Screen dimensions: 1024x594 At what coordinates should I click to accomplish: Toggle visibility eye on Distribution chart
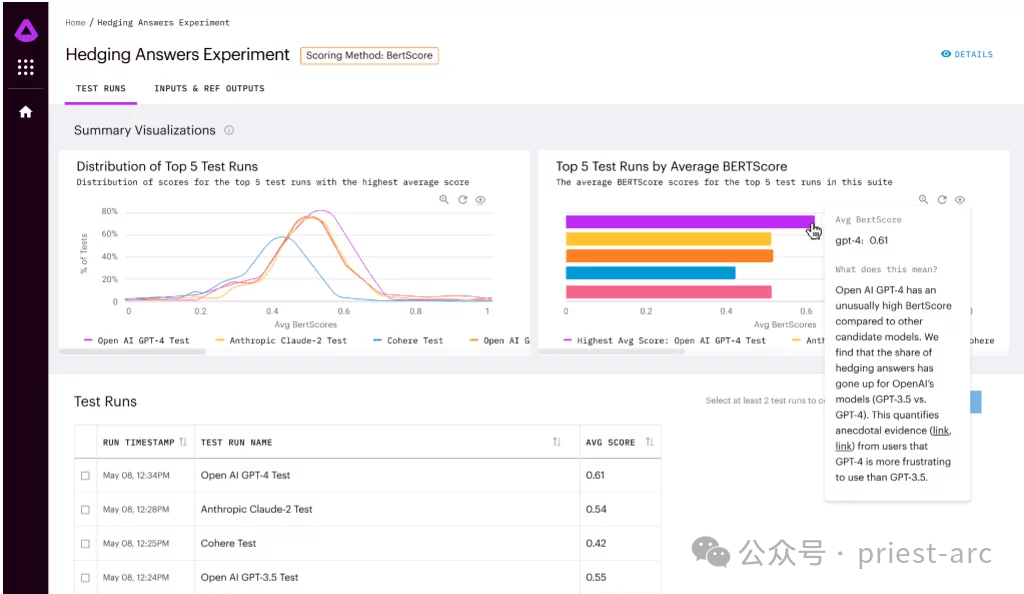tap(481, 200)
